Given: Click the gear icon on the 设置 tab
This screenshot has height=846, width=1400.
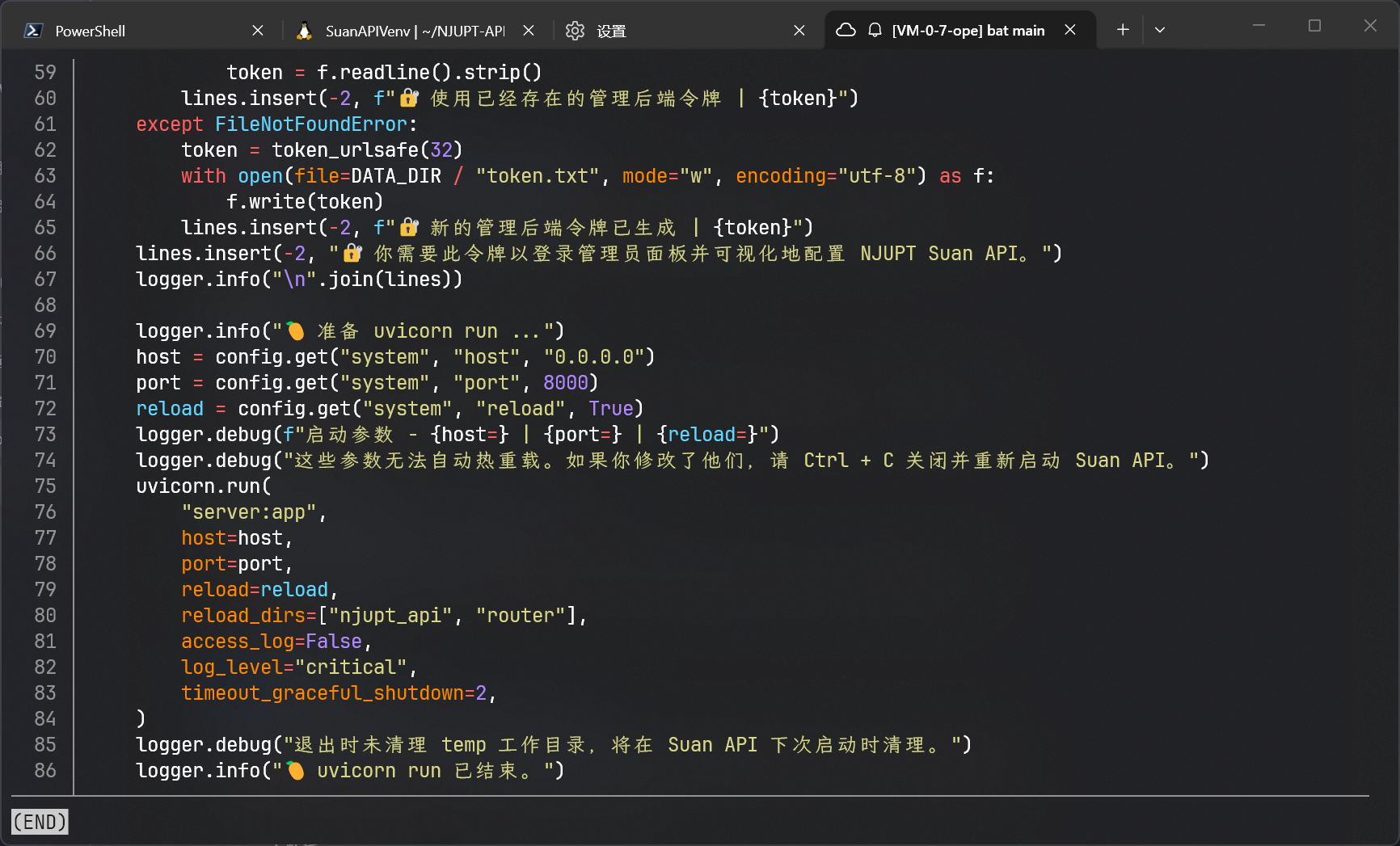Looking at the screenshot, I should [575, 31].
